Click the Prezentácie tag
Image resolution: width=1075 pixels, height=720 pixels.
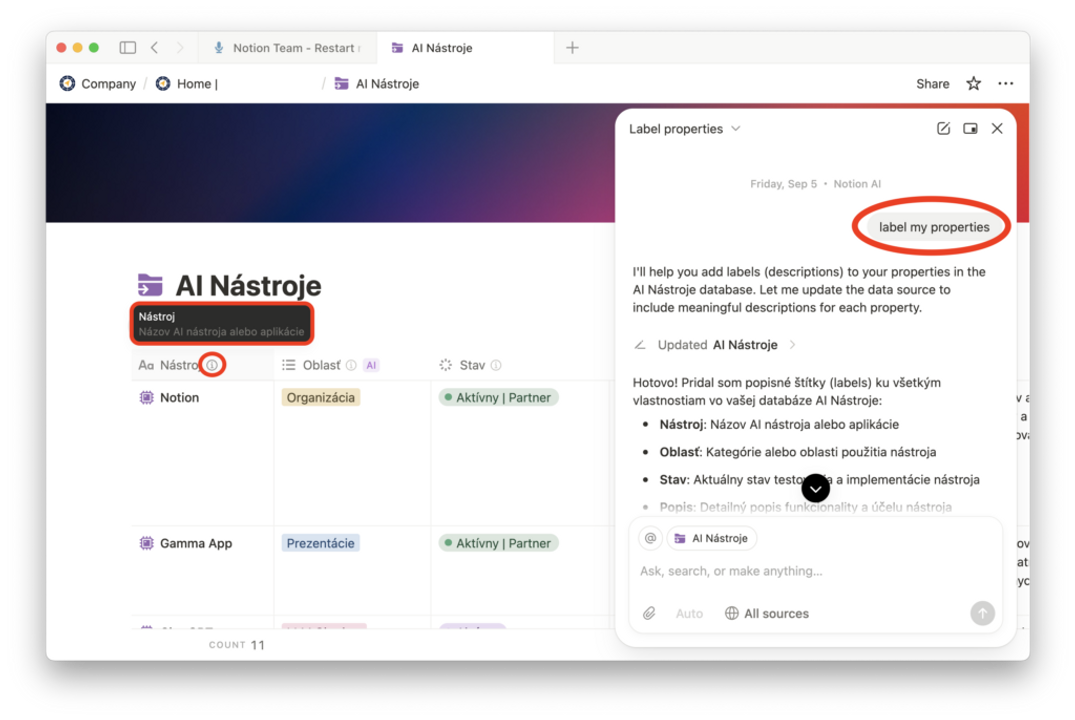(x=320, y=543)
